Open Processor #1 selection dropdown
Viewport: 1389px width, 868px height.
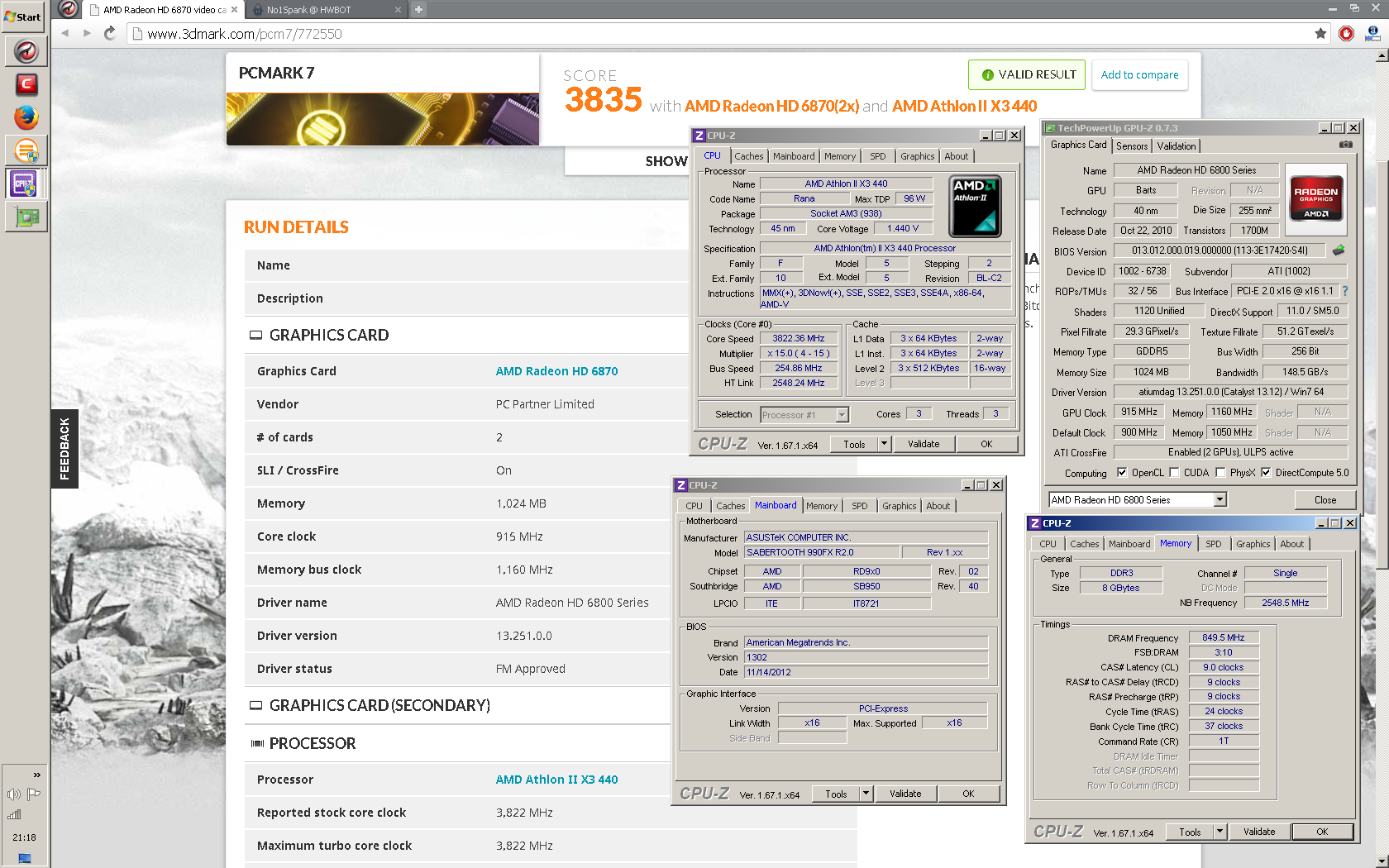[x=842, y=415]
